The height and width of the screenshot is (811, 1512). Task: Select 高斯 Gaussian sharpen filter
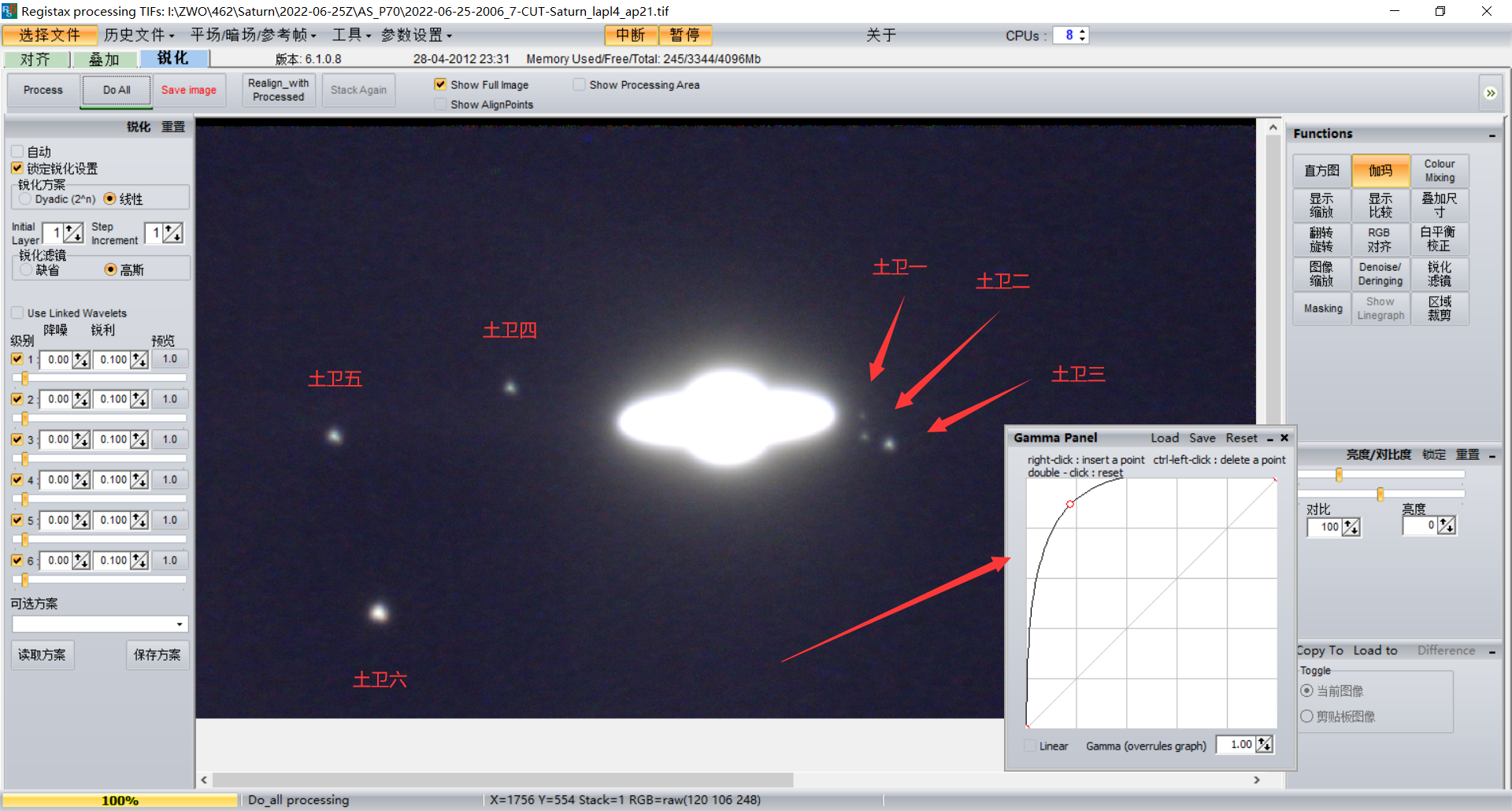tap(110, 269)
